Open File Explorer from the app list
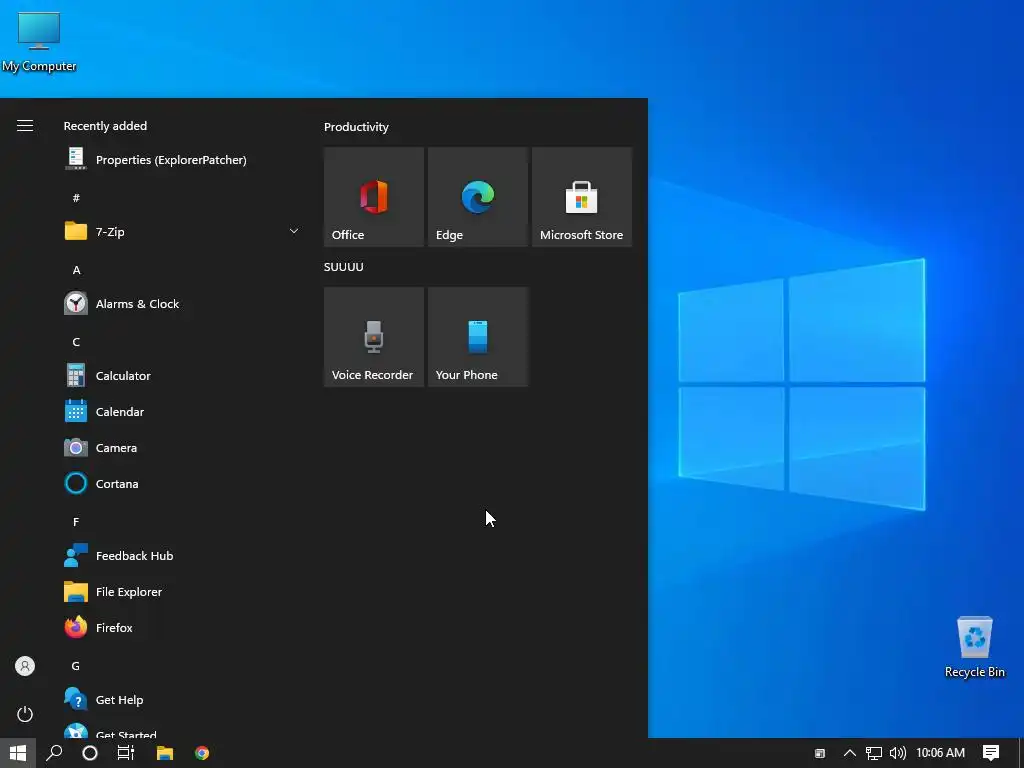Screen dimensions: 1024x768 click(x=182, y=592)
